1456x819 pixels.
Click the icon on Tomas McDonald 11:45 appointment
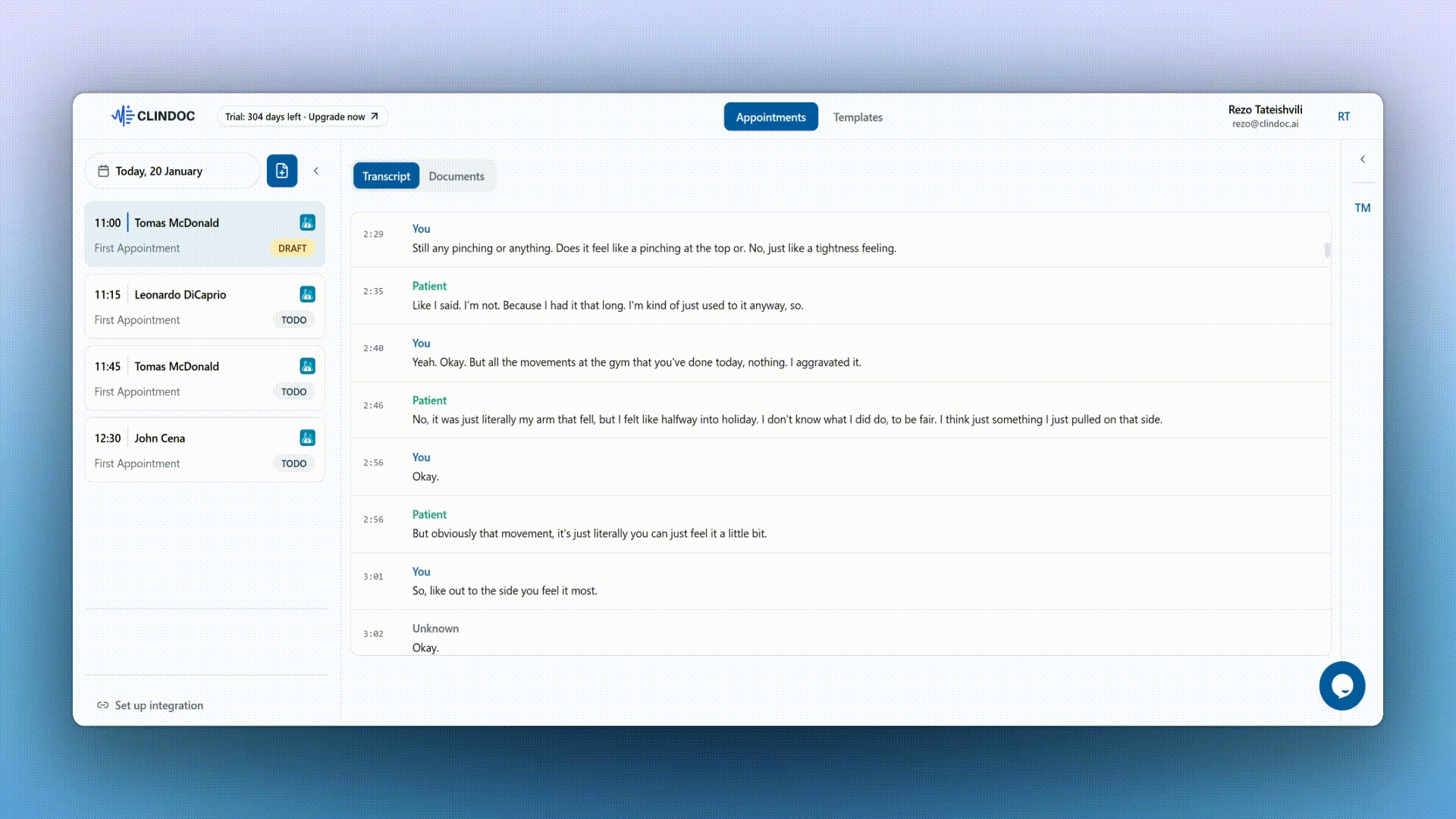pos(307,366)
